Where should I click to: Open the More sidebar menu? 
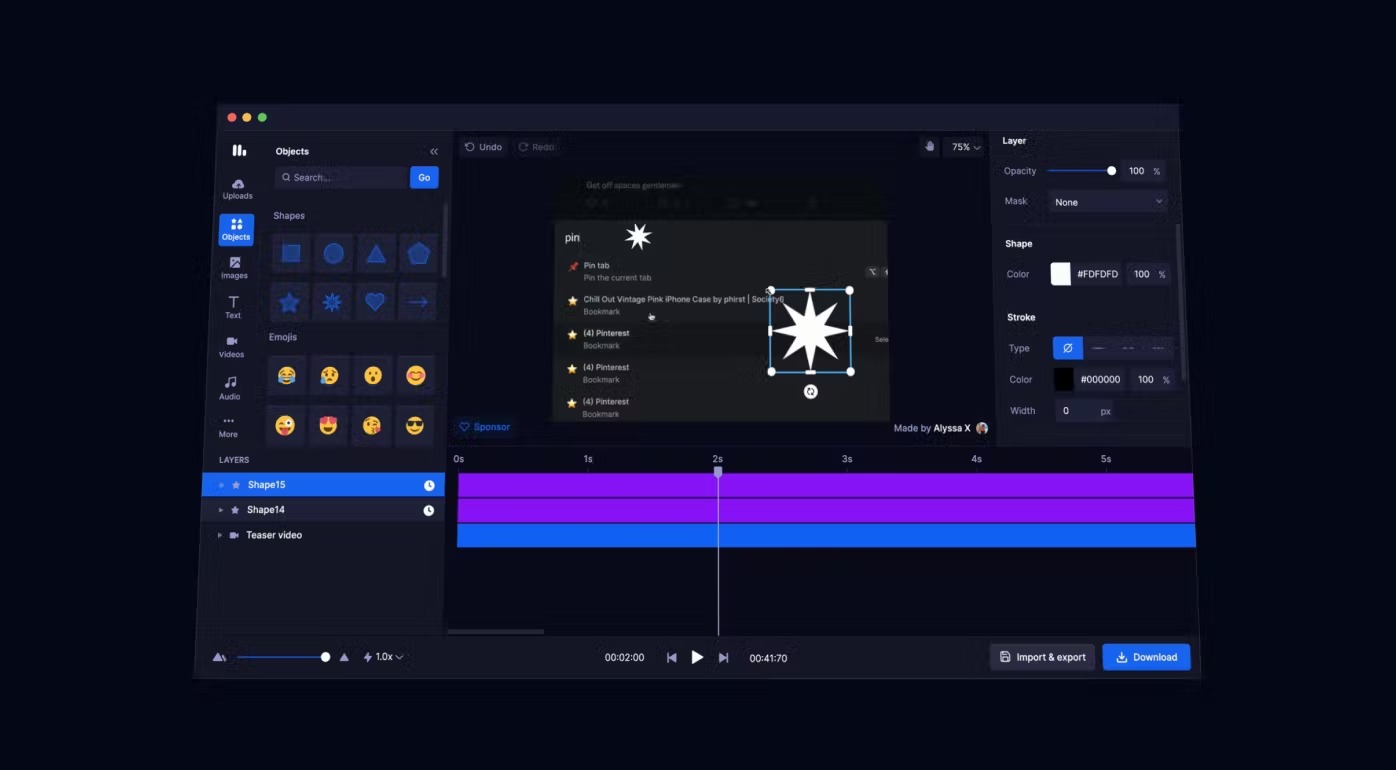point(228,427)
